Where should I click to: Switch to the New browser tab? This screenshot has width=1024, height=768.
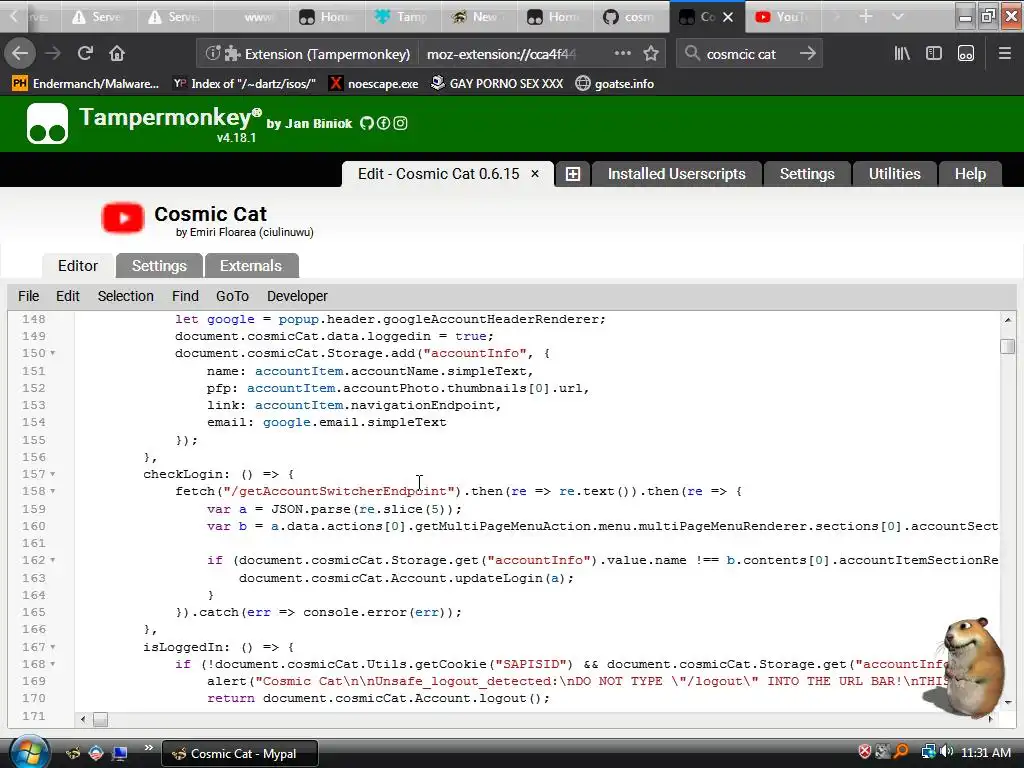477,17
